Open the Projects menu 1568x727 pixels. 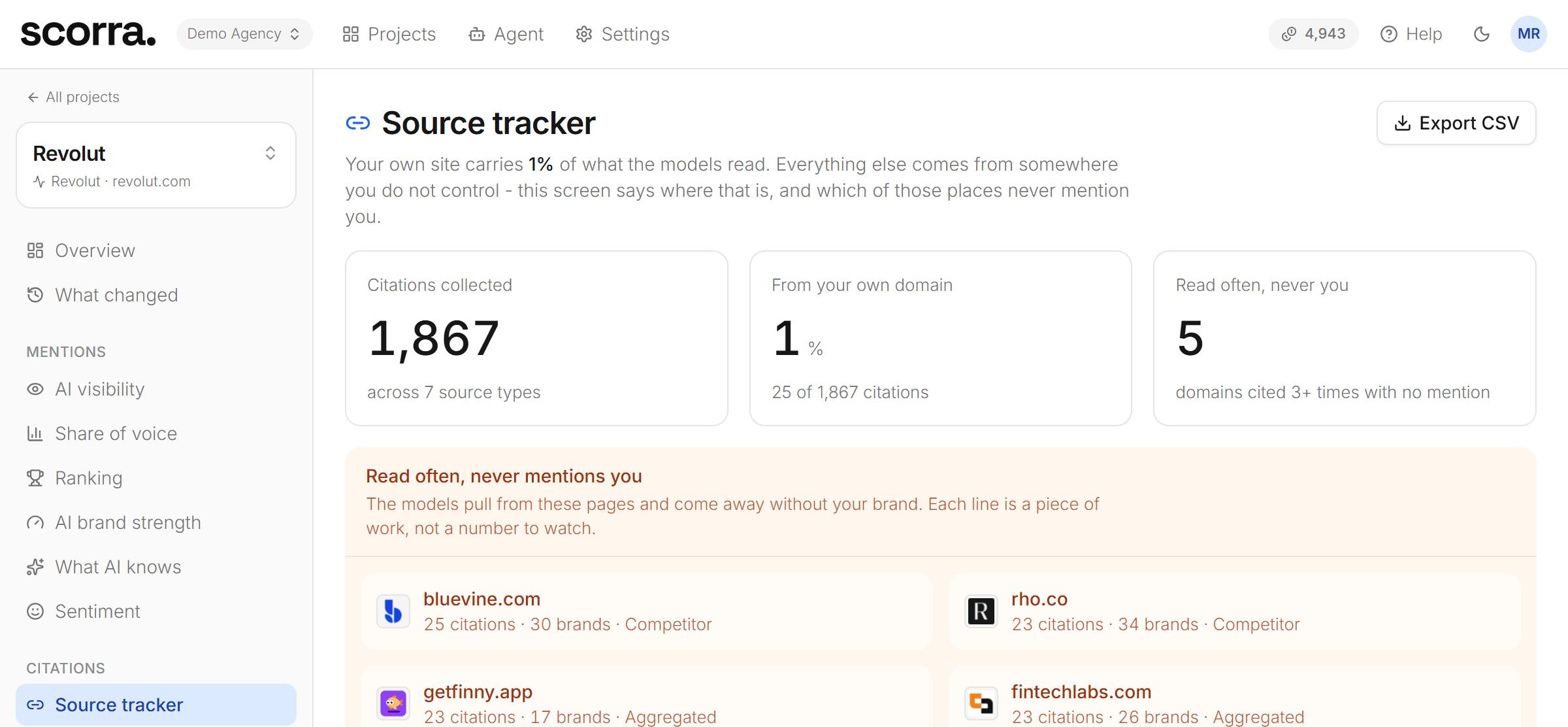(389, 34)
